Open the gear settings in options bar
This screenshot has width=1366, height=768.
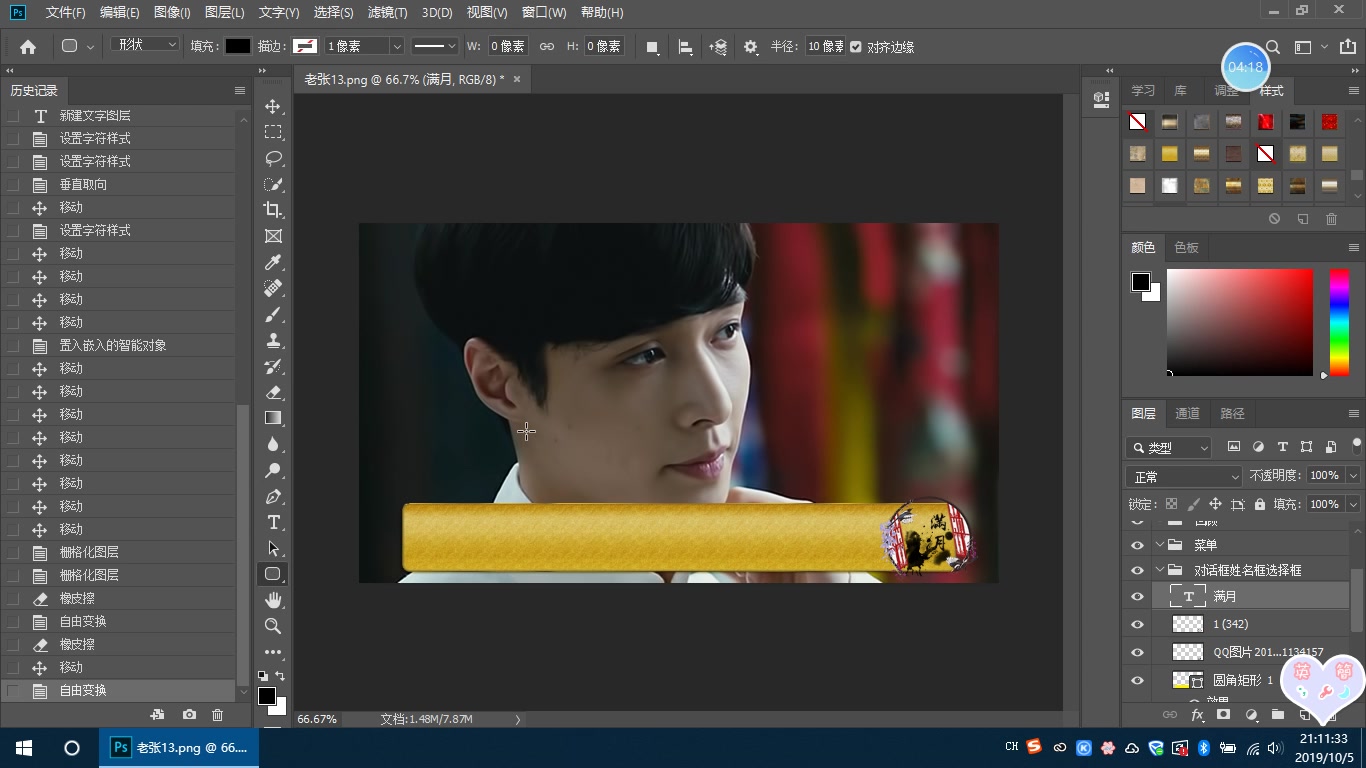[751, 47]
